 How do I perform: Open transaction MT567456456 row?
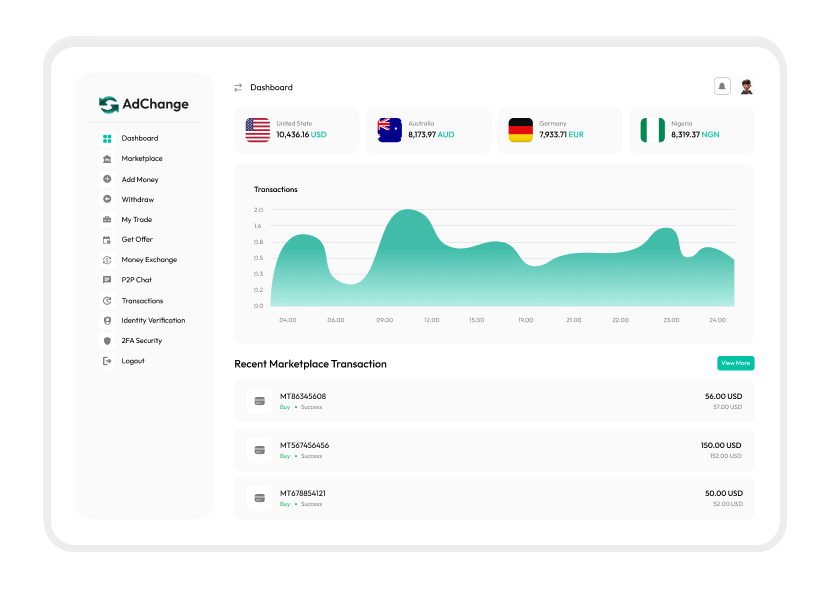tap(494, 450)
